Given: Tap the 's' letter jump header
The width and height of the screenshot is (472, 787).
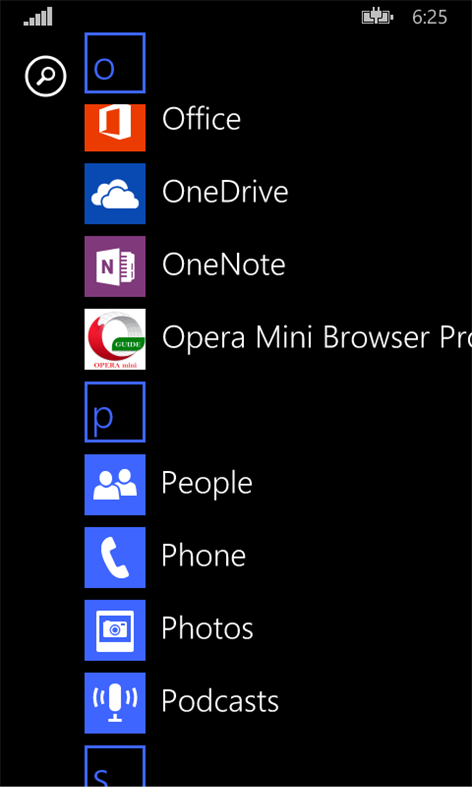Looking at the screenshot, I should coord(115,766).
